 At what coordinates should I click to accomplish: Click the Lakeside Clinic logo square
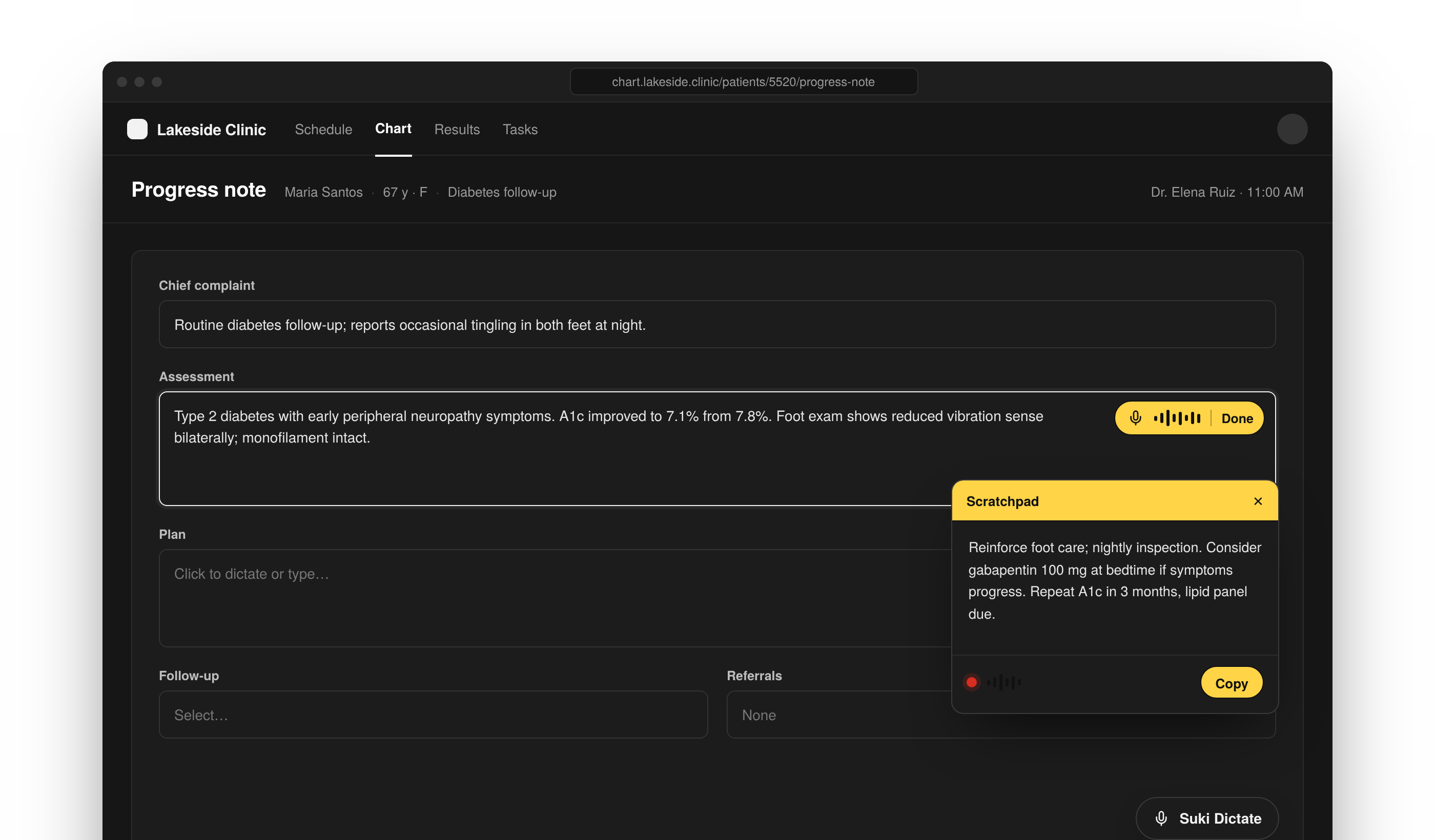137,129
